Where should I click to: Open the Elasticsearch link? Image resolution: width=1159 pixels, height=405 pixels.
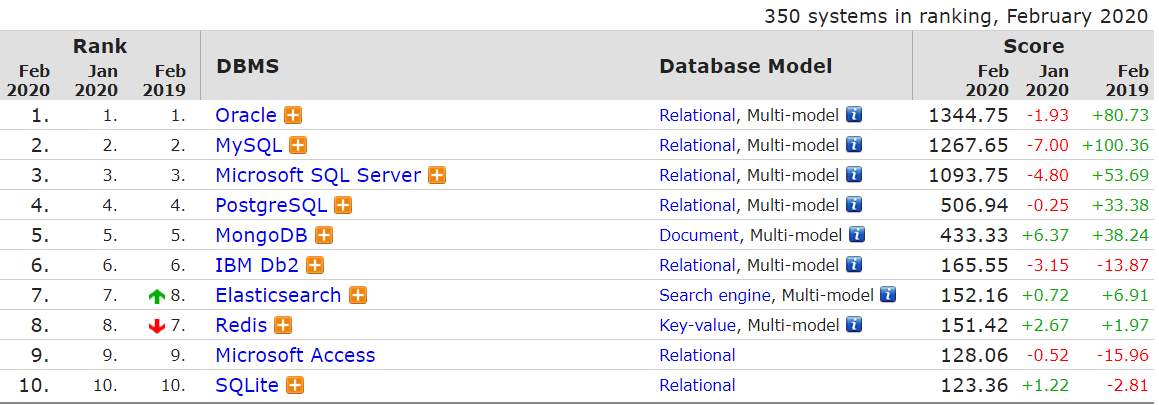[x=278, y=296]
